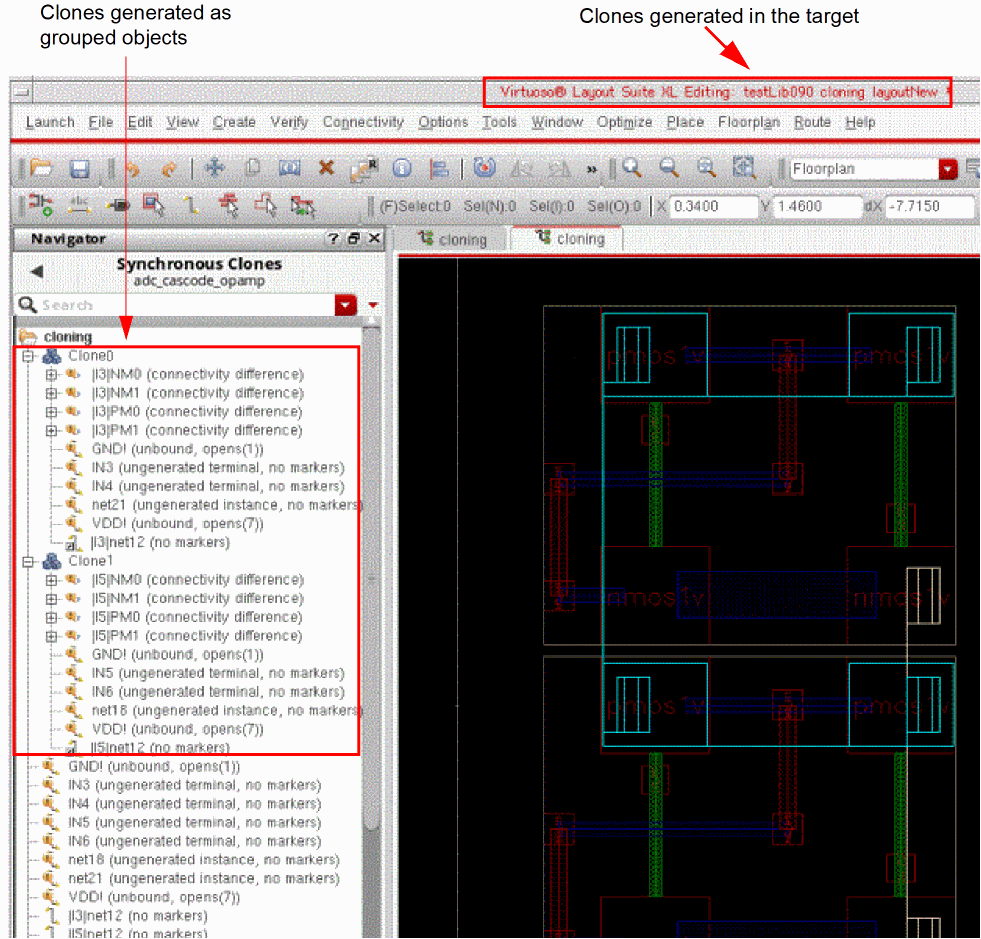Collapse the Clone0 tree node
The width and height of the screenshot is (981, 939).
tap(29, 356)
